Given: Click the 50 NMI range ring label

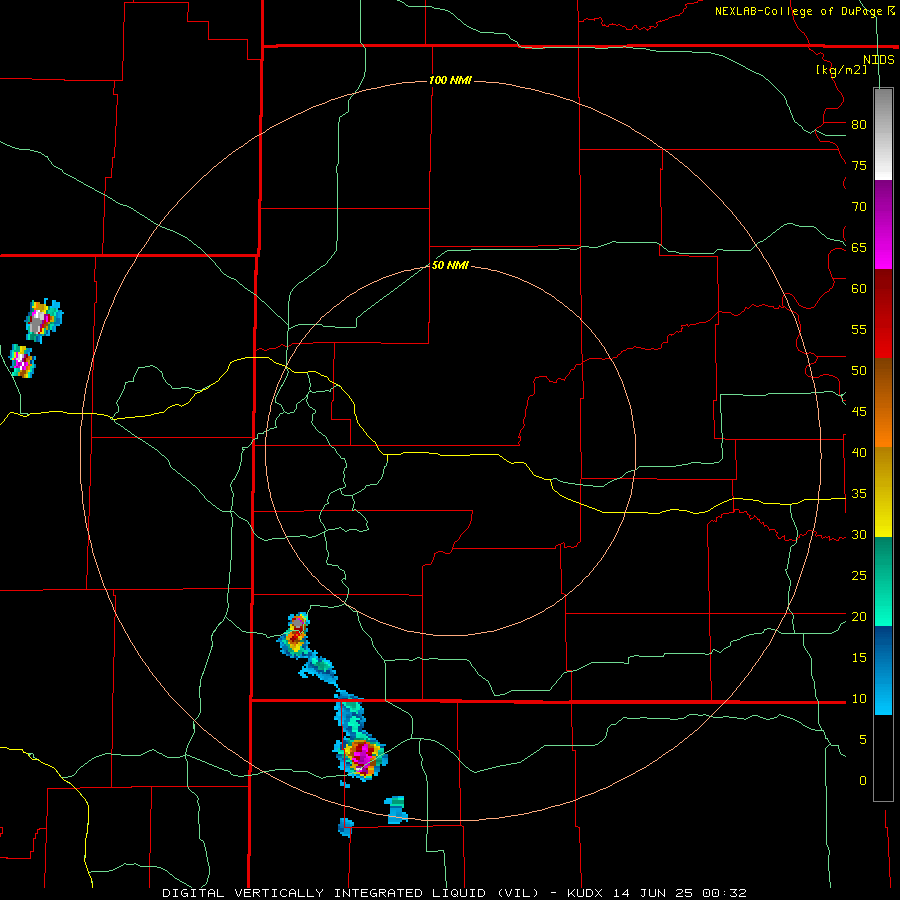Looking at the screenshot, I should (x=450, y=265).
